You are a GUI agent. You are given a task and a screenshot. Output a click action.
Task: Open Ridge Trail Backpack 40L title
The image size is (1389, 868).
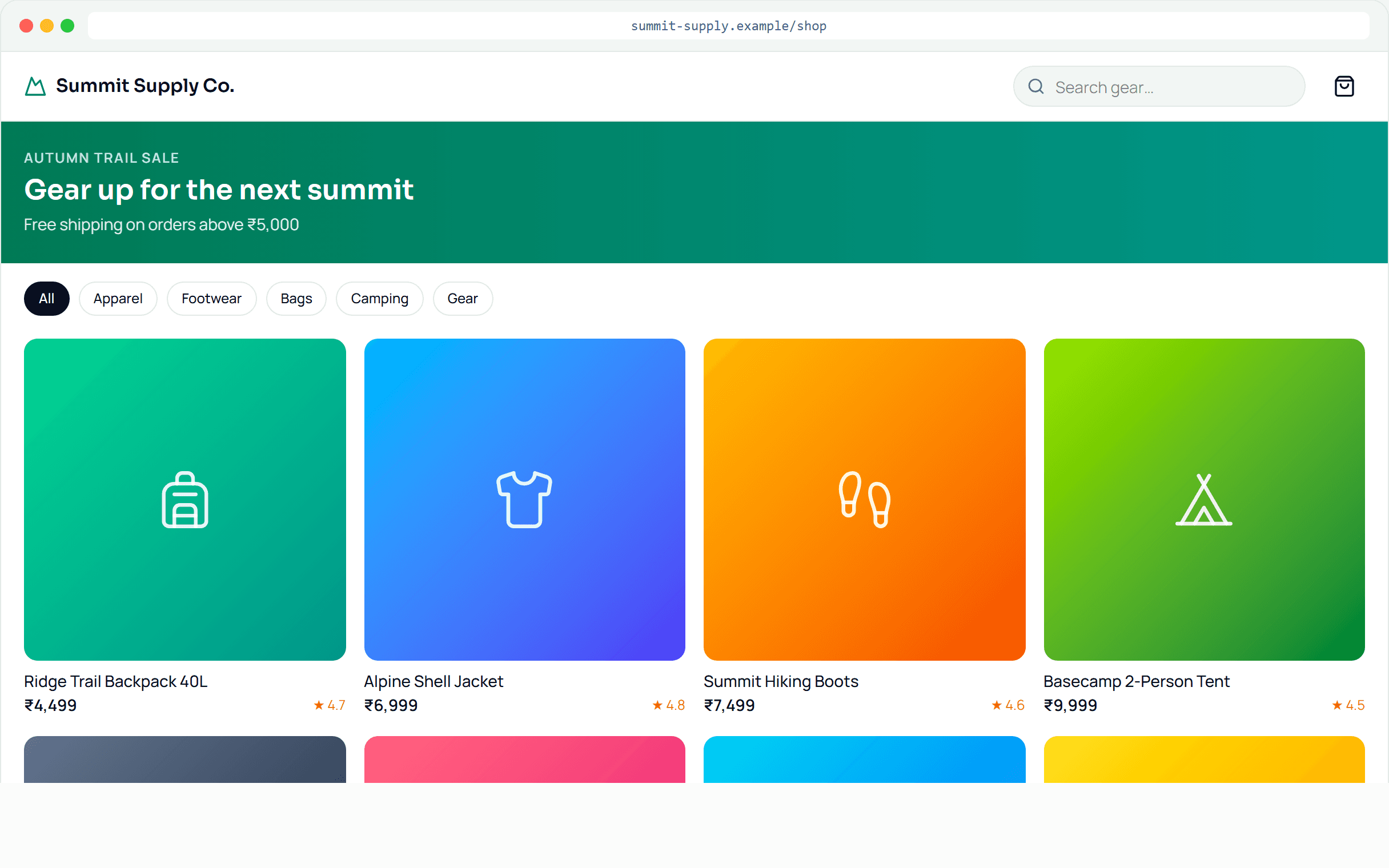(x=115, y=681)
